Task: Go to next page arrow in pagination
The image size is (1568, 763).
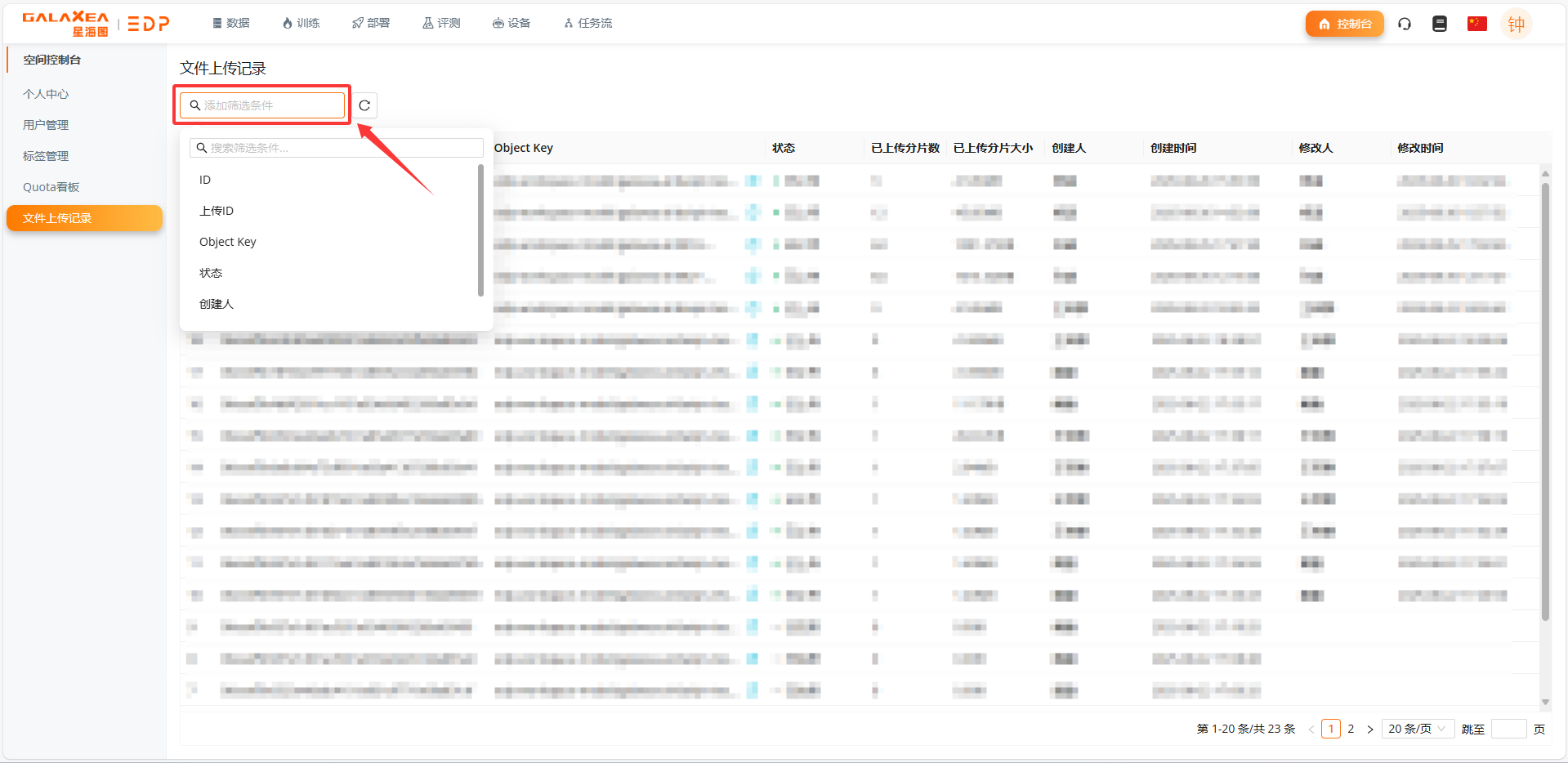Action: coord(1370,729)
